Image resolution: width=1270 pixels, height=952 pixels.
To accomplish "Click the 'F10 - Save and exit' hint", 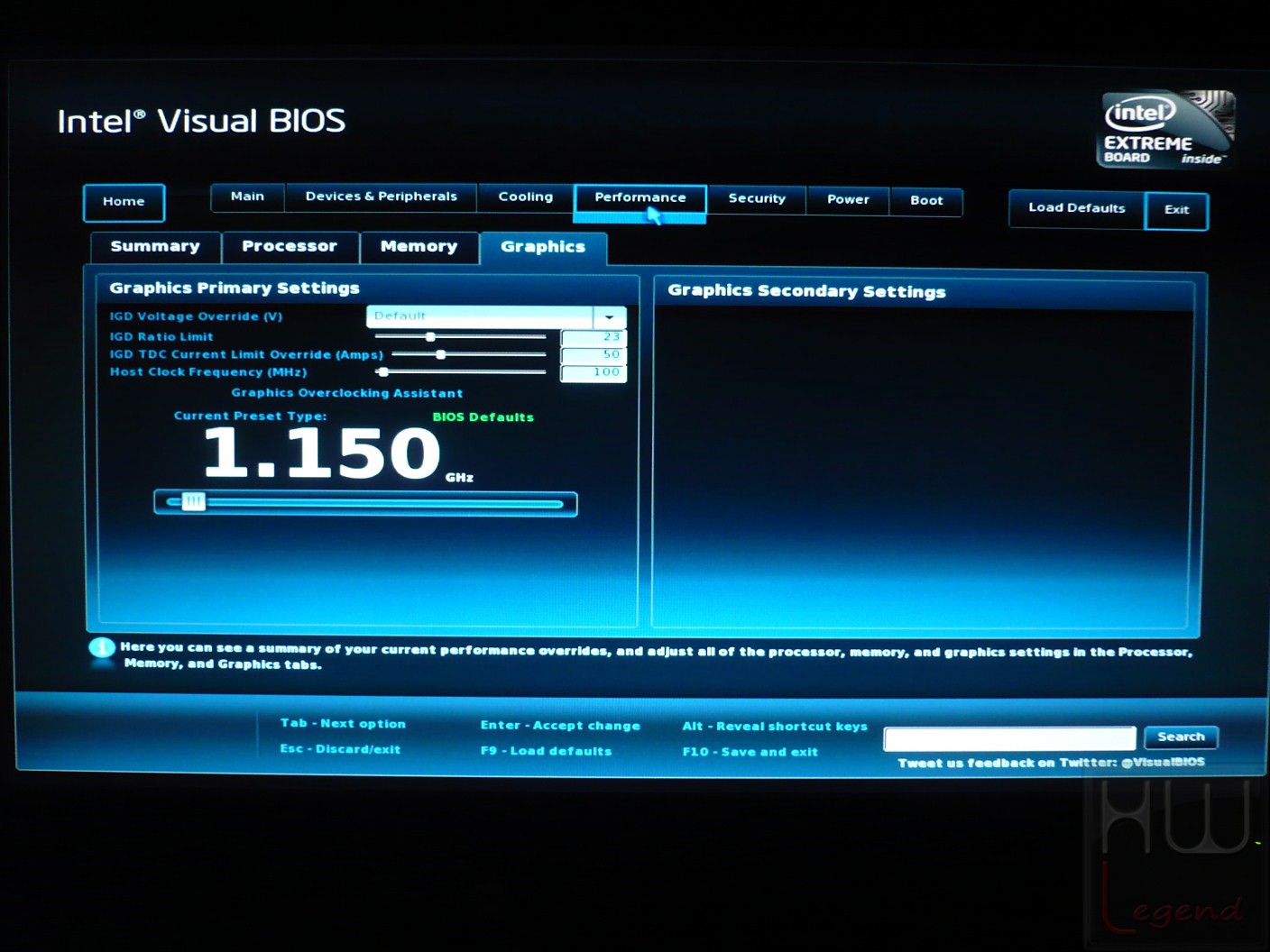I will [x=750, y=752].
